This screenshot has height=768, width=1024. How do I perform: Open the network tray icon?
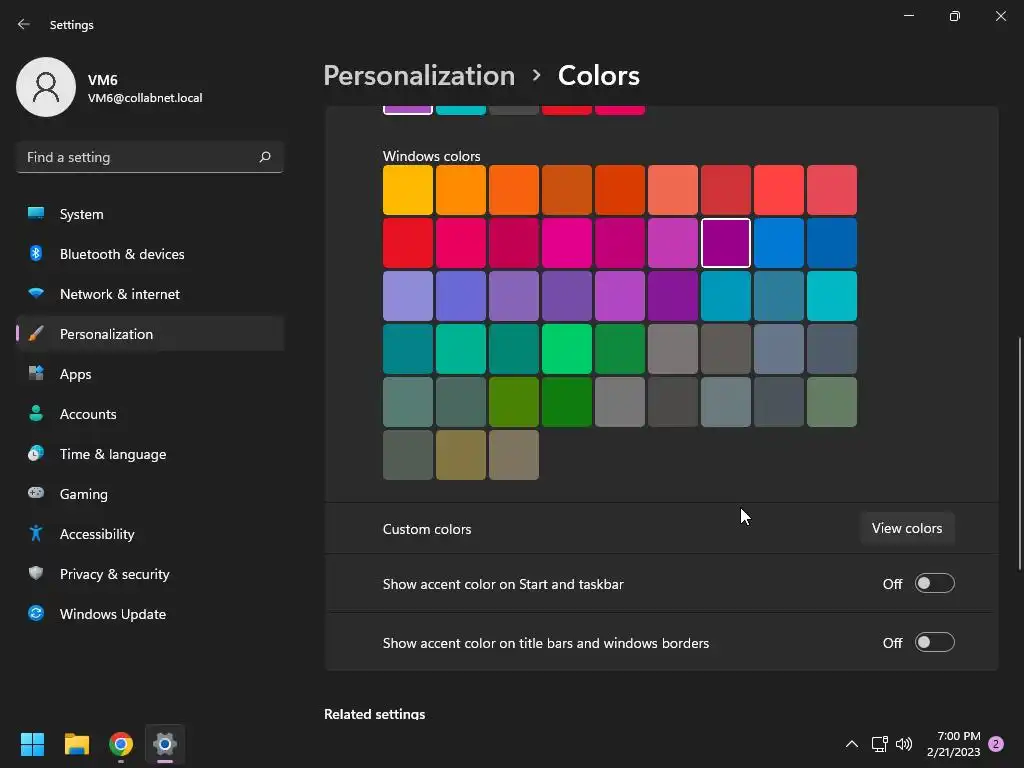click(879, 744)
